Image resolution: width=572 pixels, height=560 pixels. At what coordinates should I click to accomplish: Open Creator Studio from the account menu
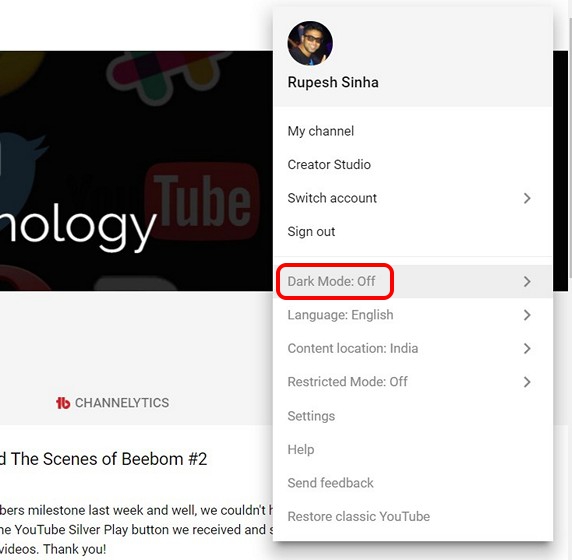pyautogui.click(x=413, y=165)
